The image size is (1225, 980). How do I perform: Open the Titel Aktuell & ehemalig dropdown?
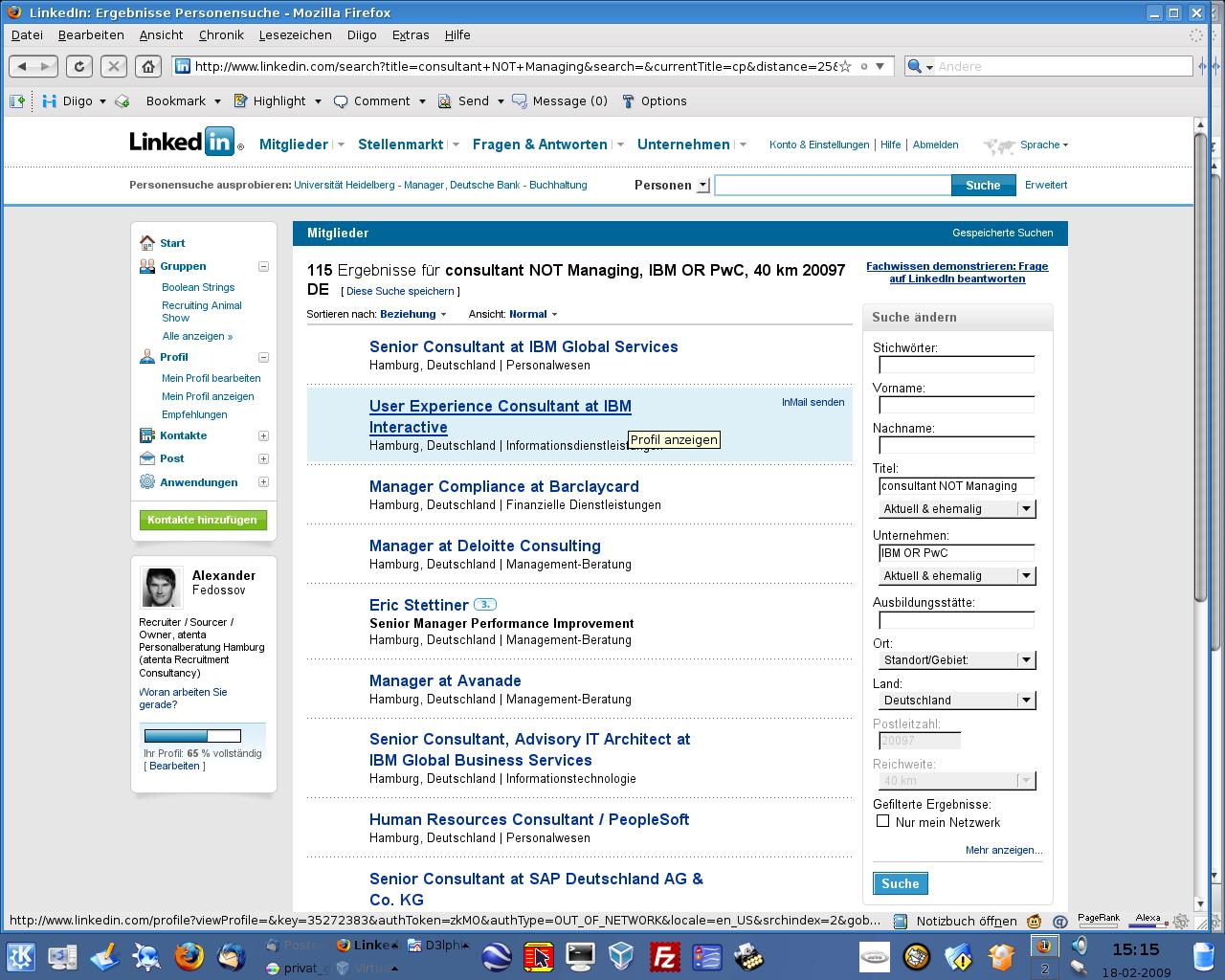pyautogui.click(x=957, y=508)
